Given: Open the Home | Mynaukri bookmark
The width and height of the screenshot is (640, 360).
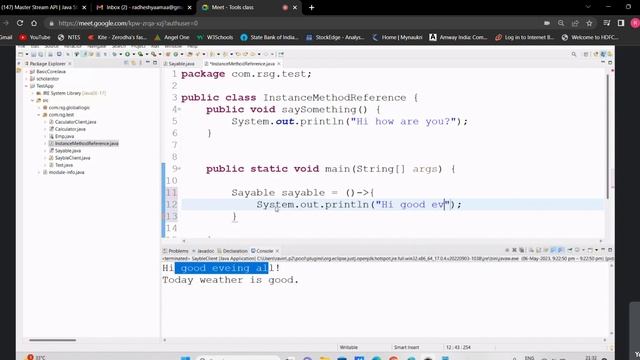Looking at the screenshot, I should coord(397,37).
